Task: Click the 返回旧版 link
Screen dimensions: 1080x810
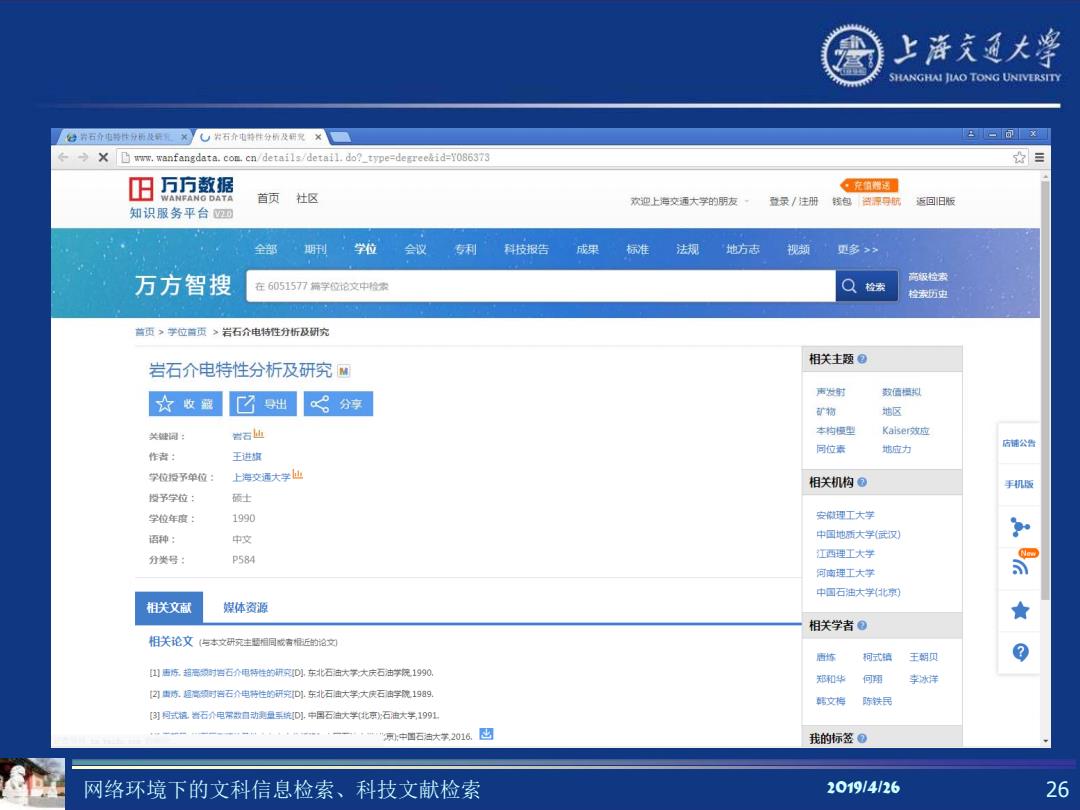Action: point(935,201)
